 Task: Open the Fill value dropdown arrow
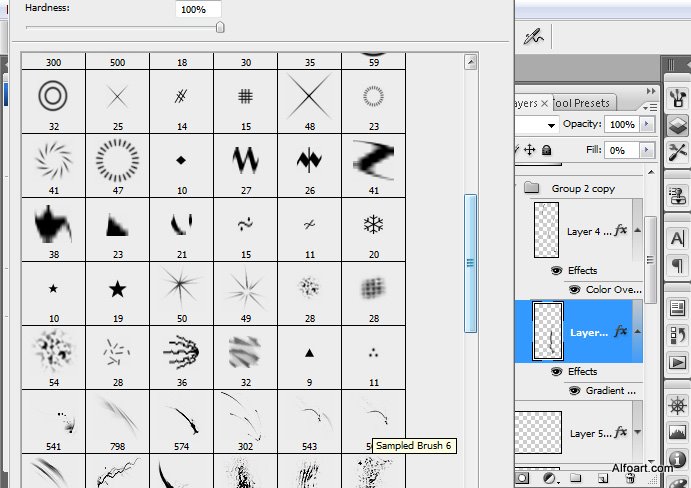pos(648,150)
